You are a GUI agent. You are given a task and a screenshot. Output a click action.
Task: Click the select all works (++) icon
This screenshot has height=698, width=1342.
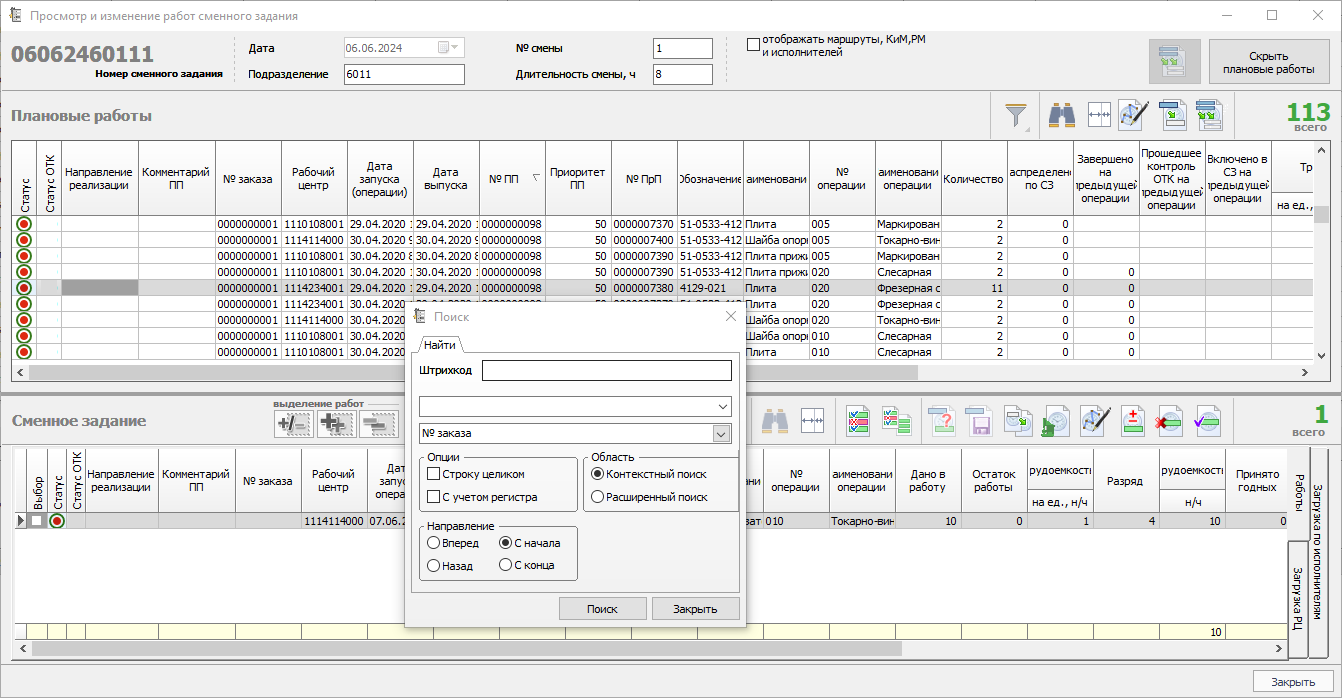(336, 424)
